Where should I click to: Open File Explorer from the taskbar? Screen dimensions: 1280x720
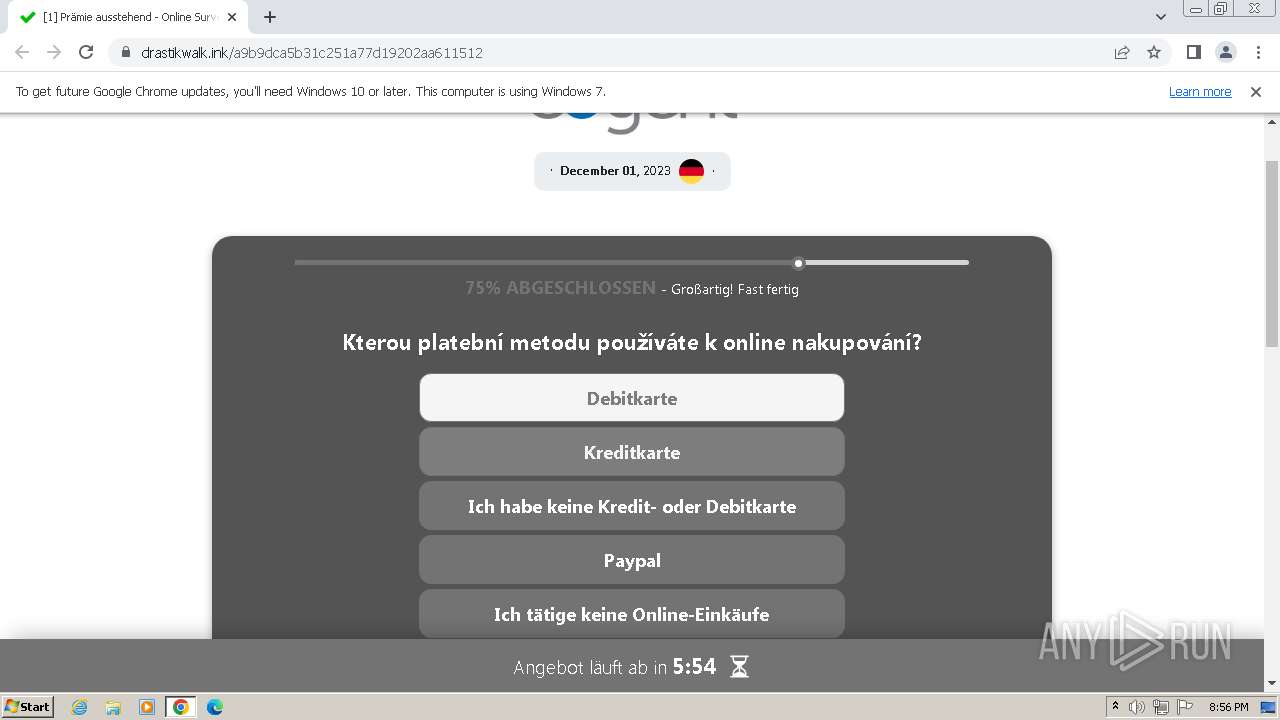(x=113, y=707)
